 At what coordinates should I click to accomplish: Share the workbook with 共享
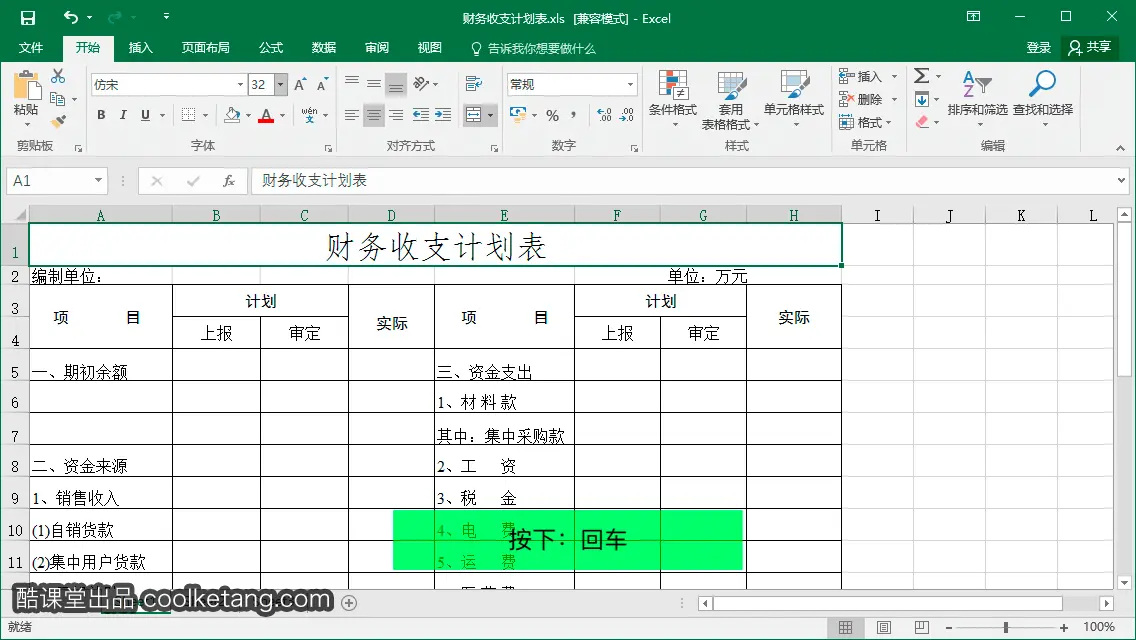1090,48
